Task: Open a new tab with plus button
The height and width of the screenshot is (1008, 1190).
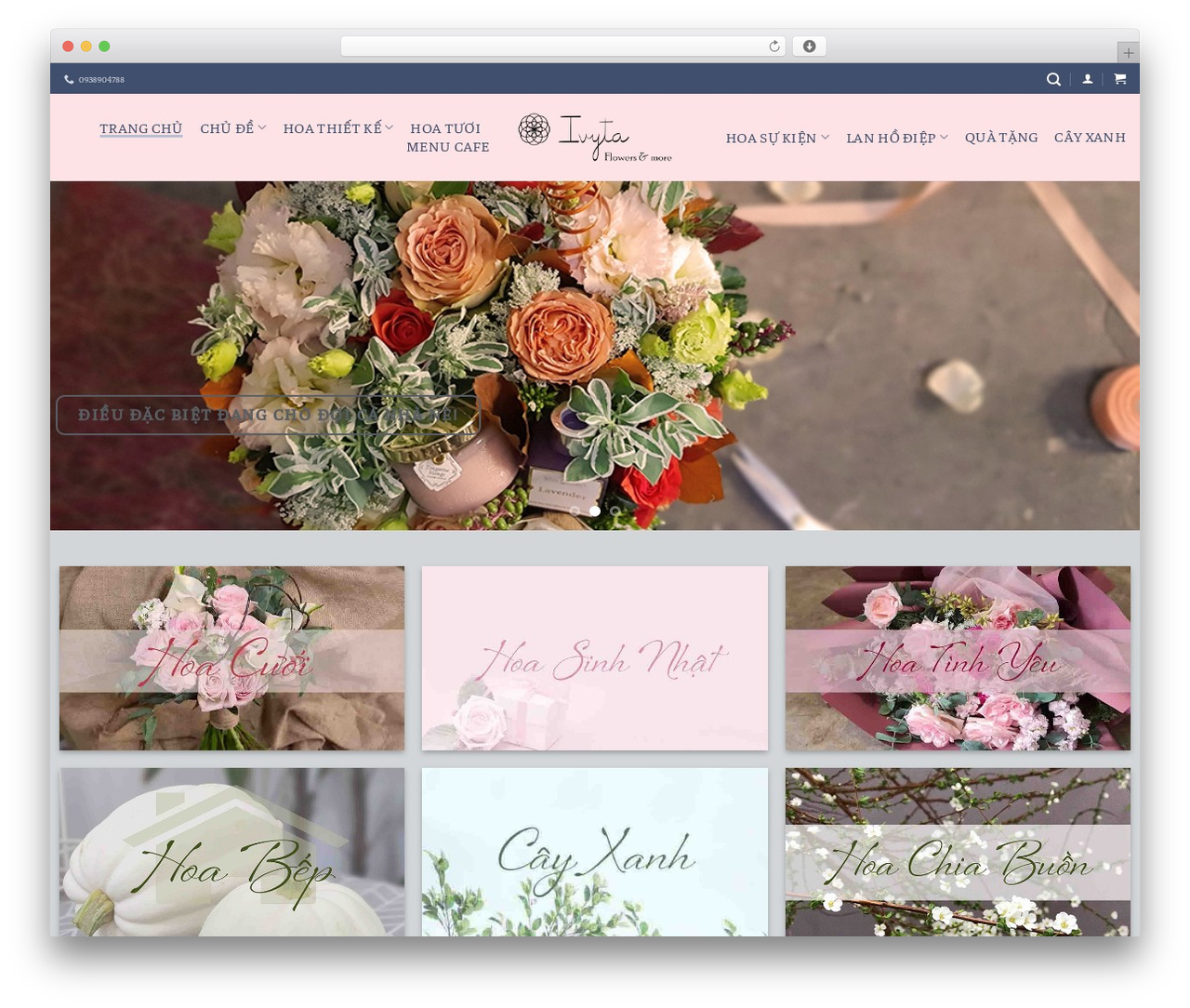Action: [x=1128, y=53]
